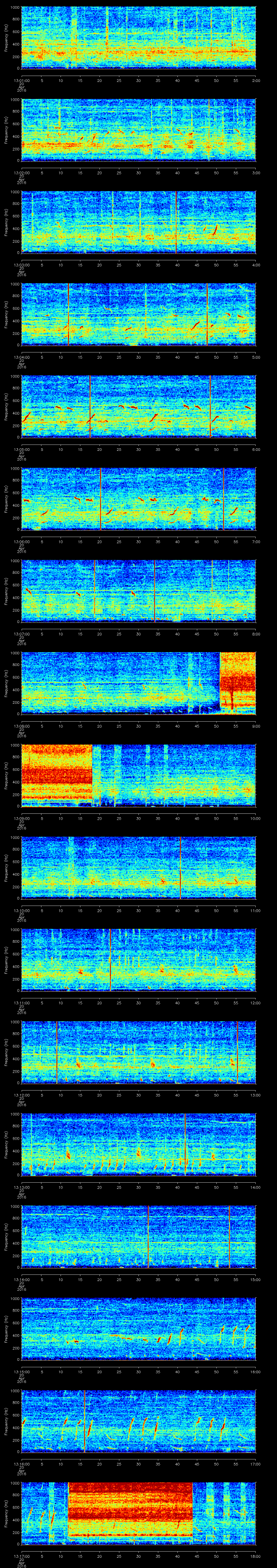
Task: Click the '13:03:00' time label
Action: click(x=22, y=264)
